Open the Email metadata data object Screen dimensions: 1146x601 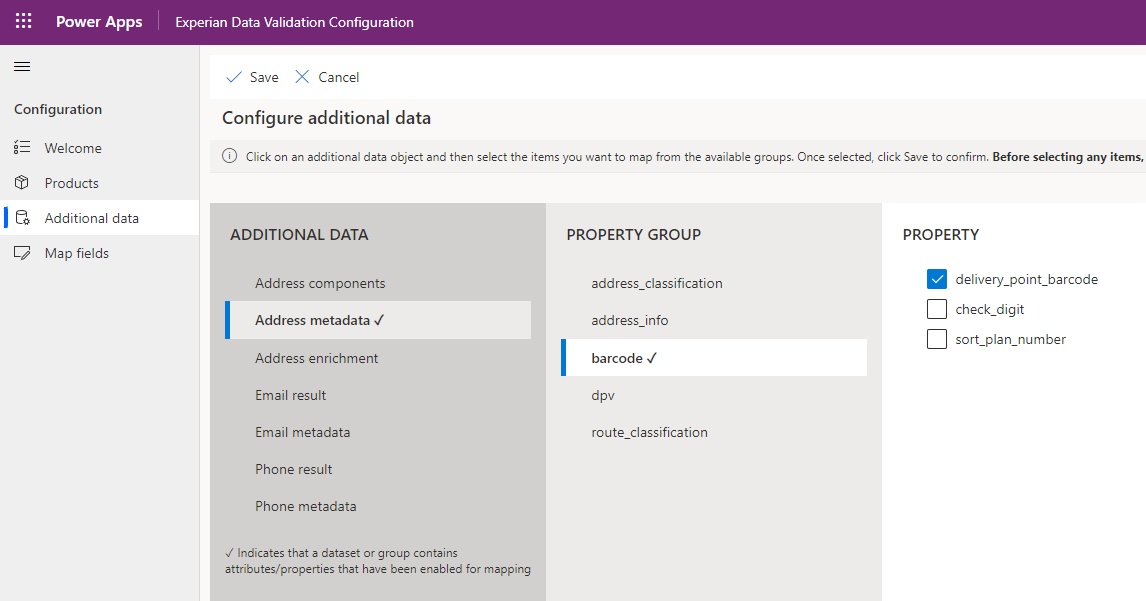[303, 431]
